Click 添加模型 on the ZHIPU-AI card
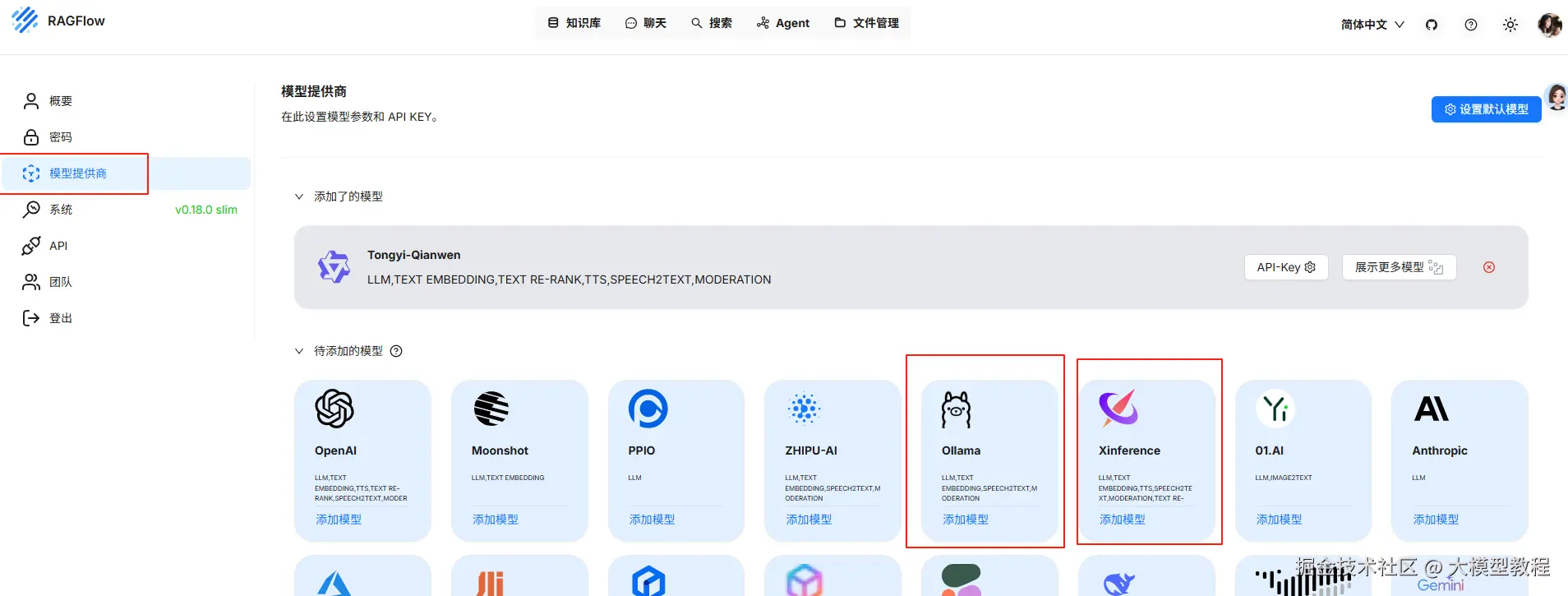This screenshot has height=596, width=1568. click(x=809, y=520)
